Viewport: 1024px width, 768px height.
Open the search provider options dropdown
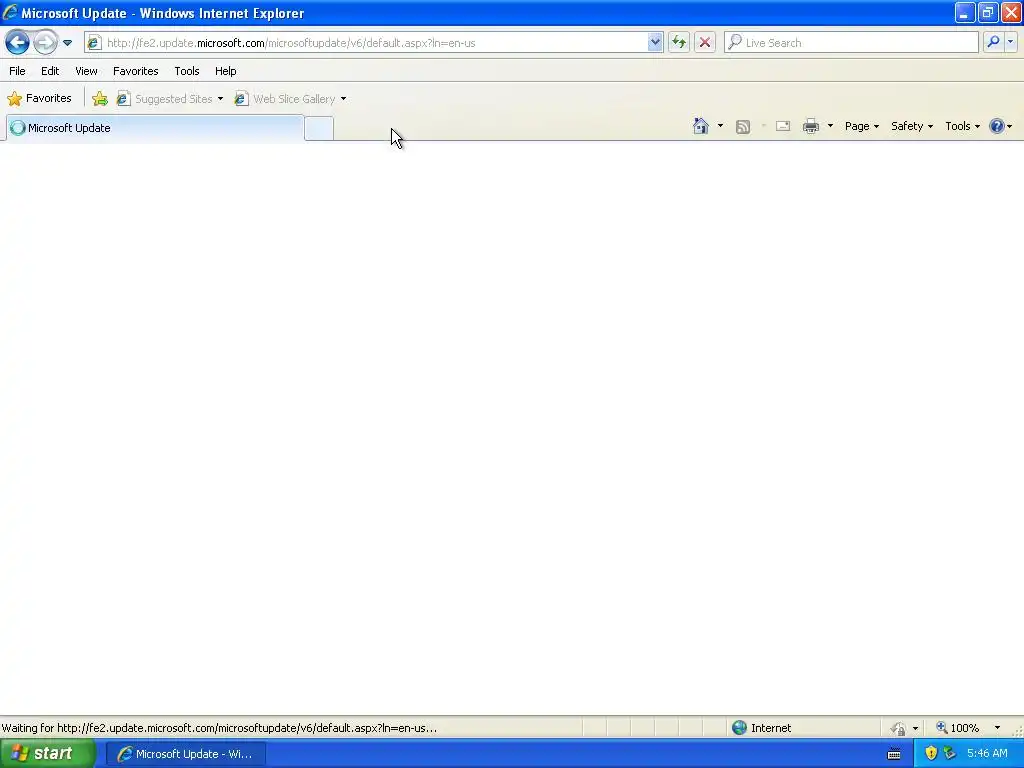point(1010,42)
